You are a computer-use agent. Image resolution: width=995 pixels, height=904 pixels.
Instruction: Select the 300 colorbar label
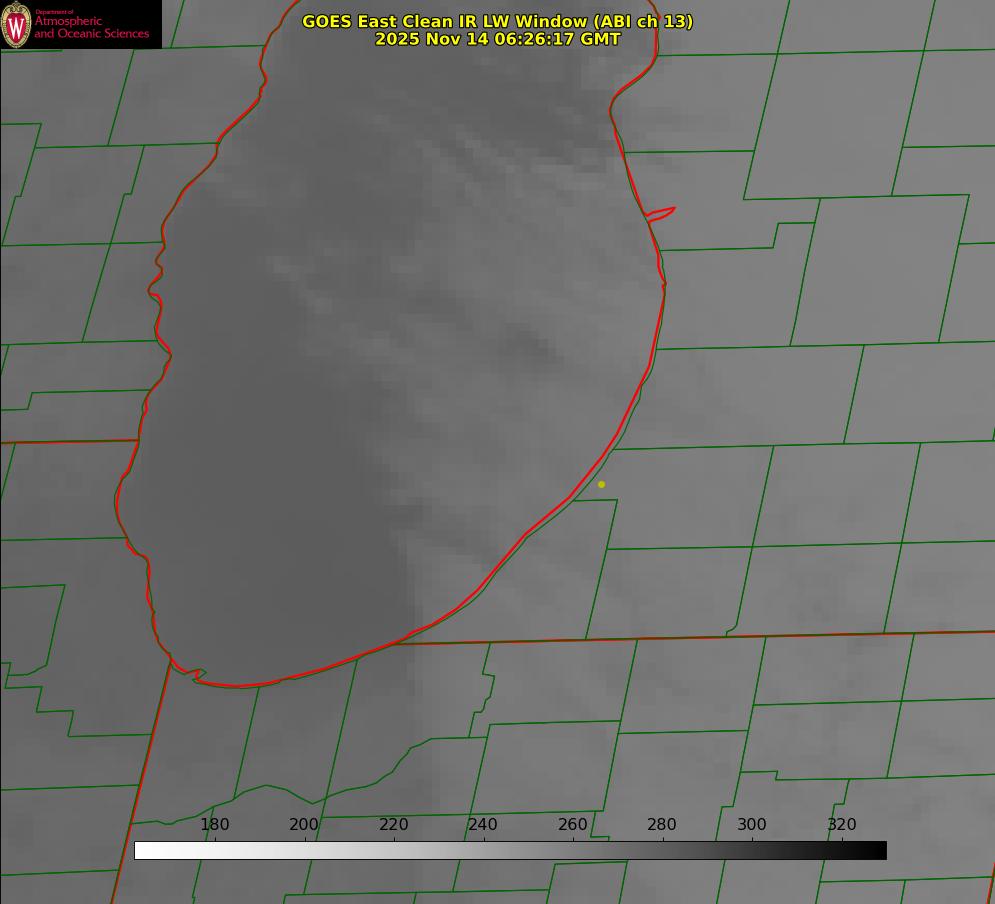pos(752,825)
